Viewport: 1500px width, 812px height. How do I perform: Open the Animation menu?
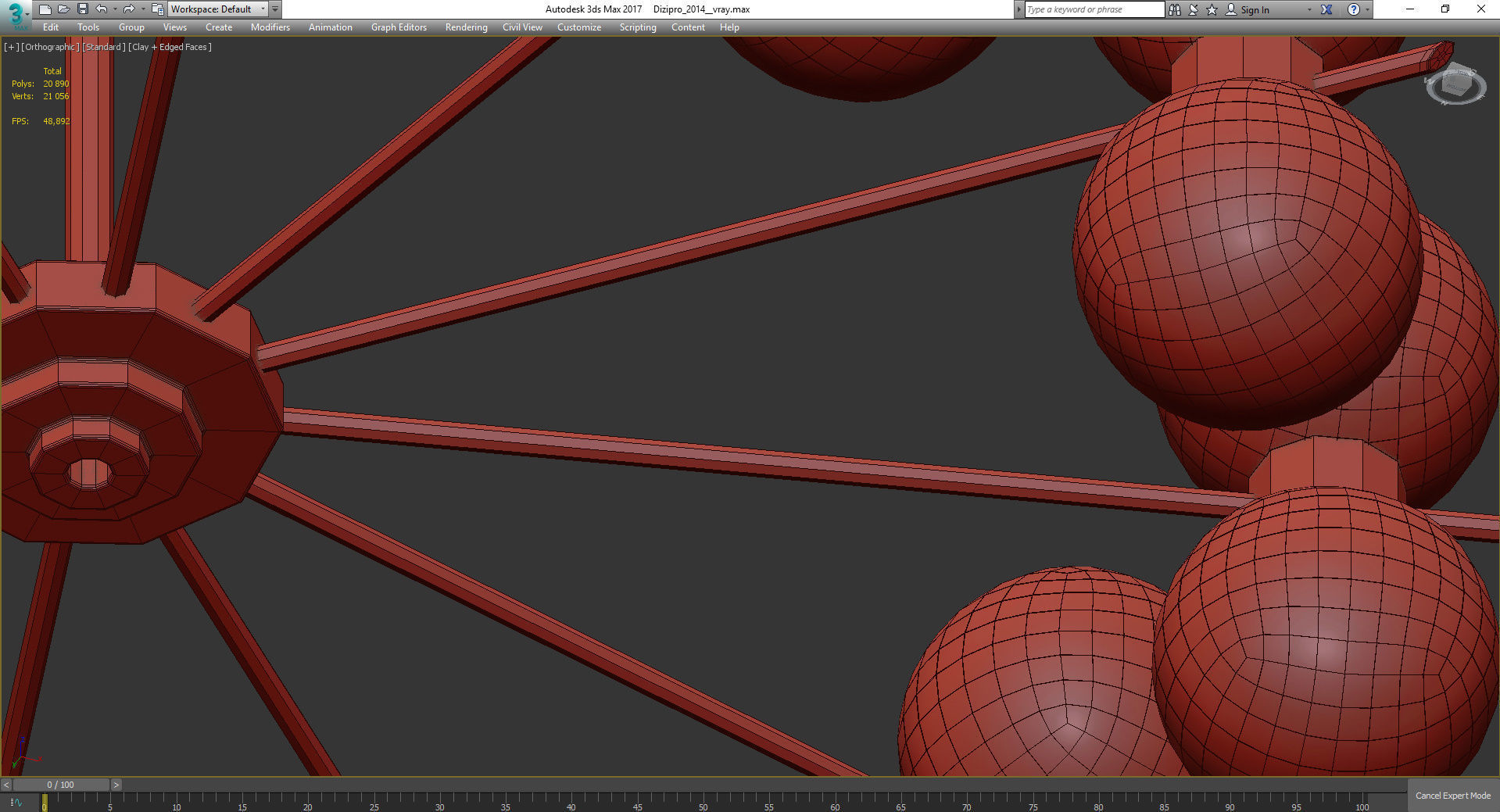pos(331,27)
